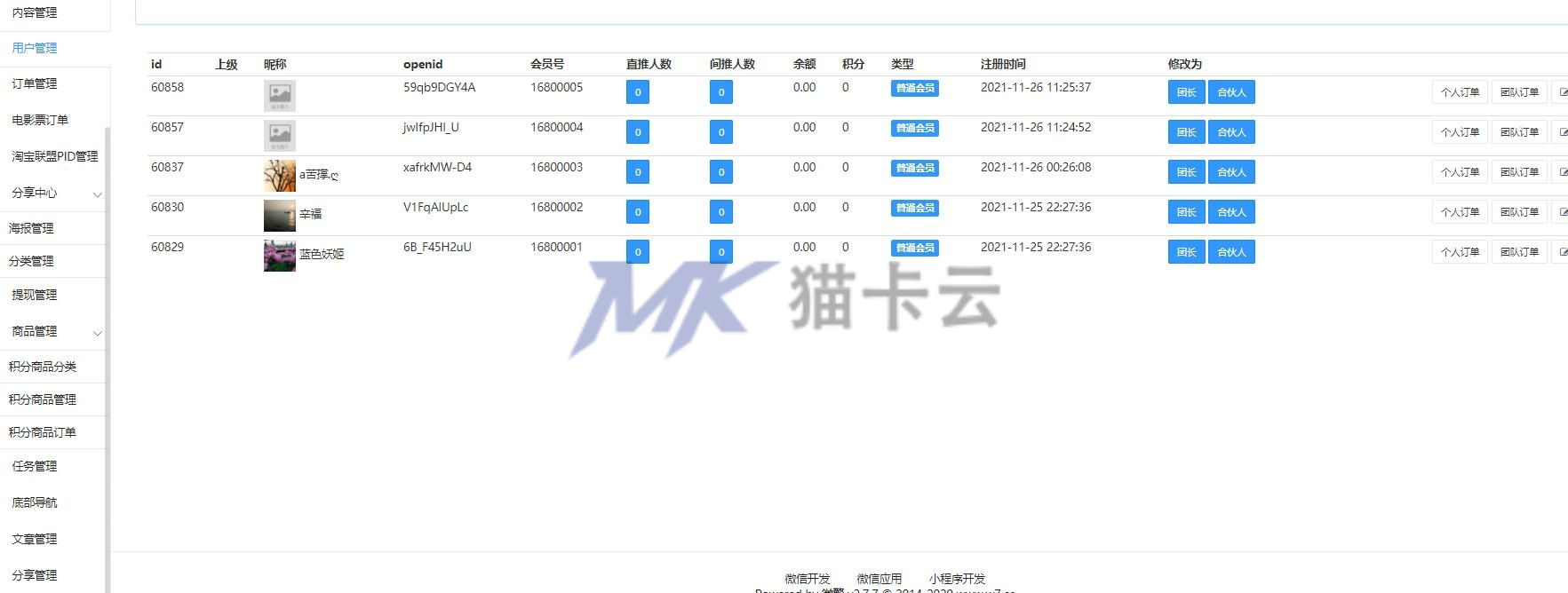Open 淘宝联盟PID管理 in sidebar
This screenshot has height=593, width=1568.
55,156
